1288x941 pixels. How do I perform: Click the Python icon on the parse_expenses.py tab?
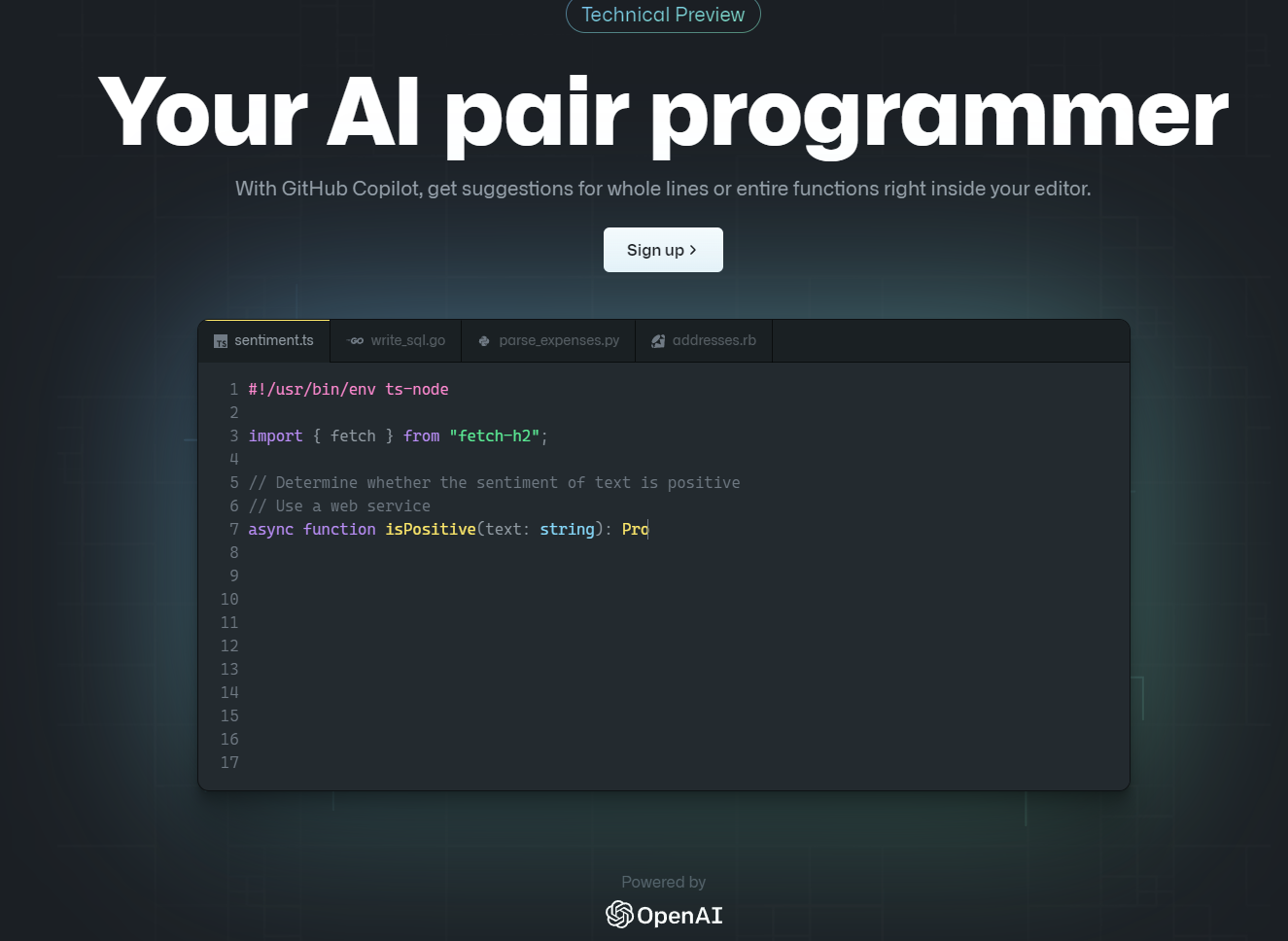click(484, 341)
